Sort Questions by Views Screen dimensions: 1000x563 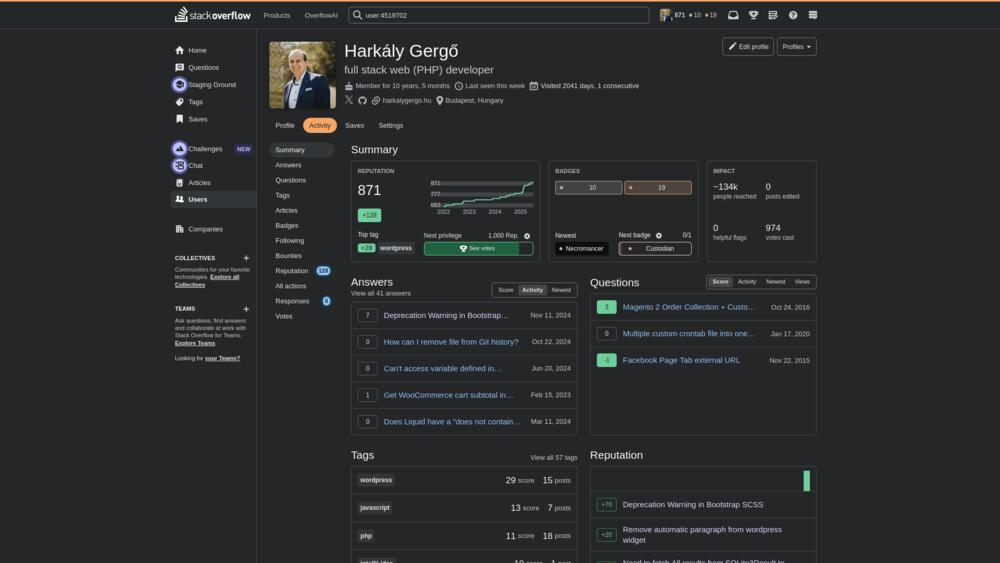tap(802, 282)
